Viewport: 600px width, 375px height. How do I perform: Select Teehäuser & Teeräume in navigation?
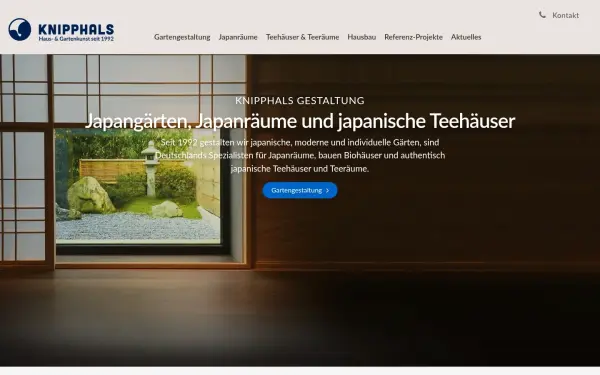pyautogui.click(x=302, y=37)
